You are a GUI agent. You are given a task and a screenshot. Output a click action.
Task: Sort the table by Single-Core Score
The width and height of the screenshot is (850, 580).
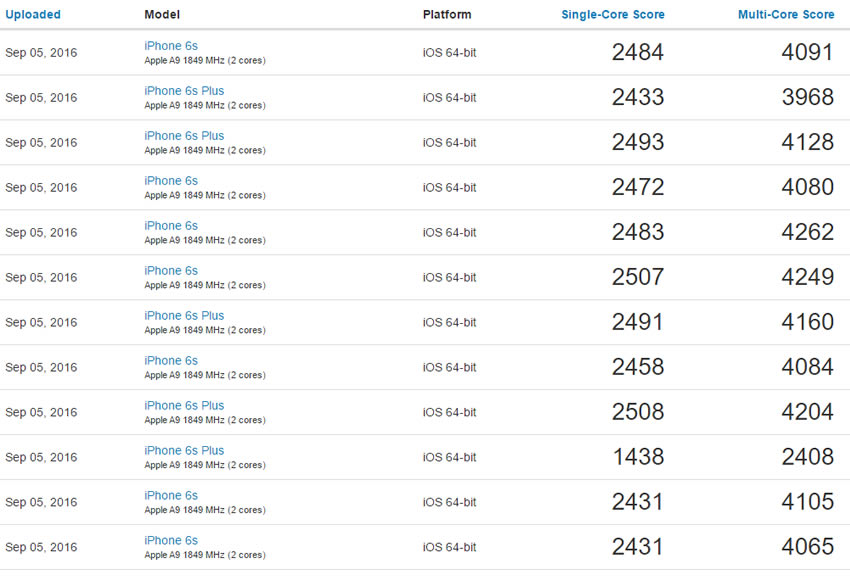(612, 14)
